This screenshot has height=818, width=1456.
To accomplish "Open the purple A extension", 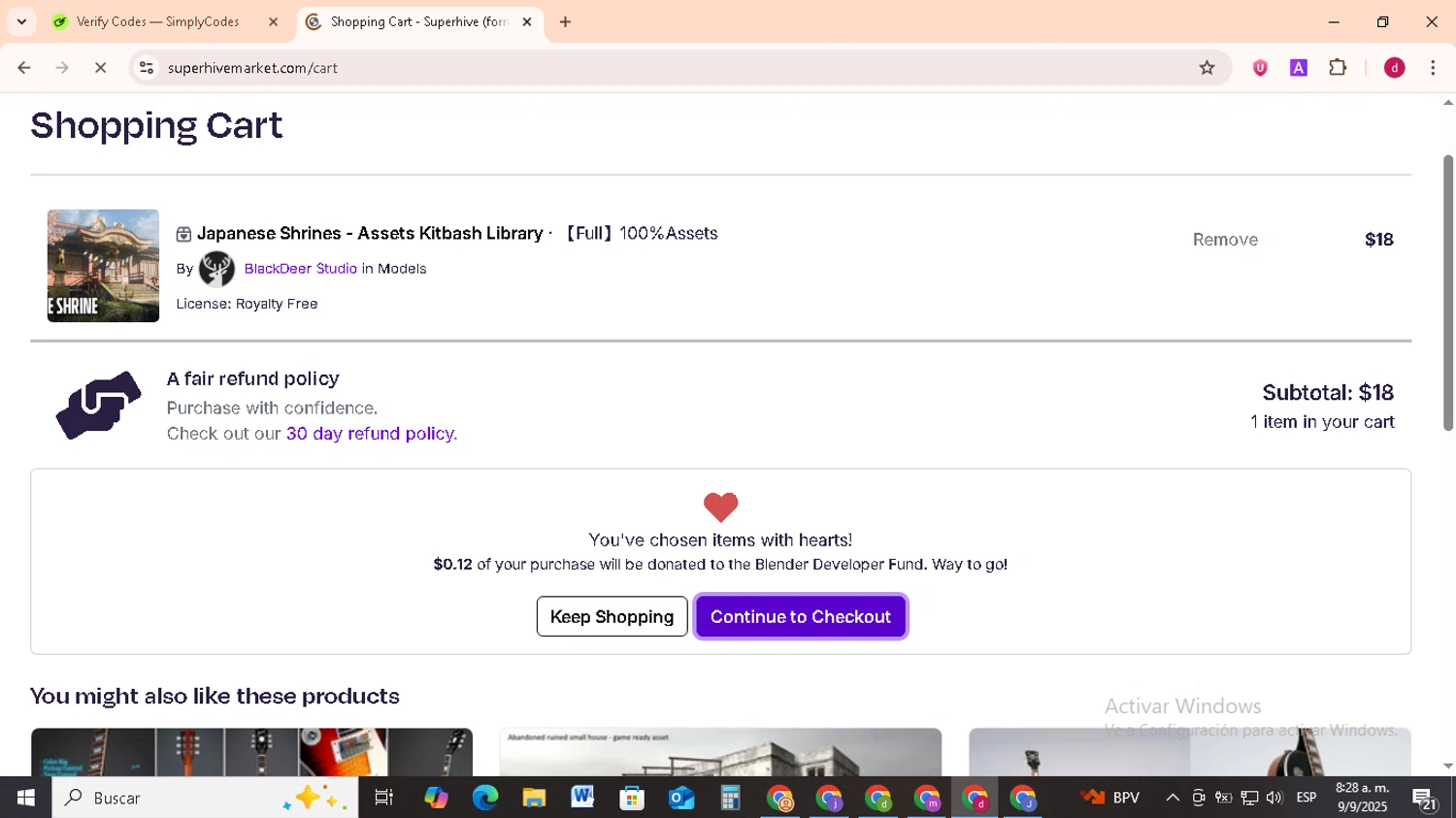I will (x=1299, y=68).
